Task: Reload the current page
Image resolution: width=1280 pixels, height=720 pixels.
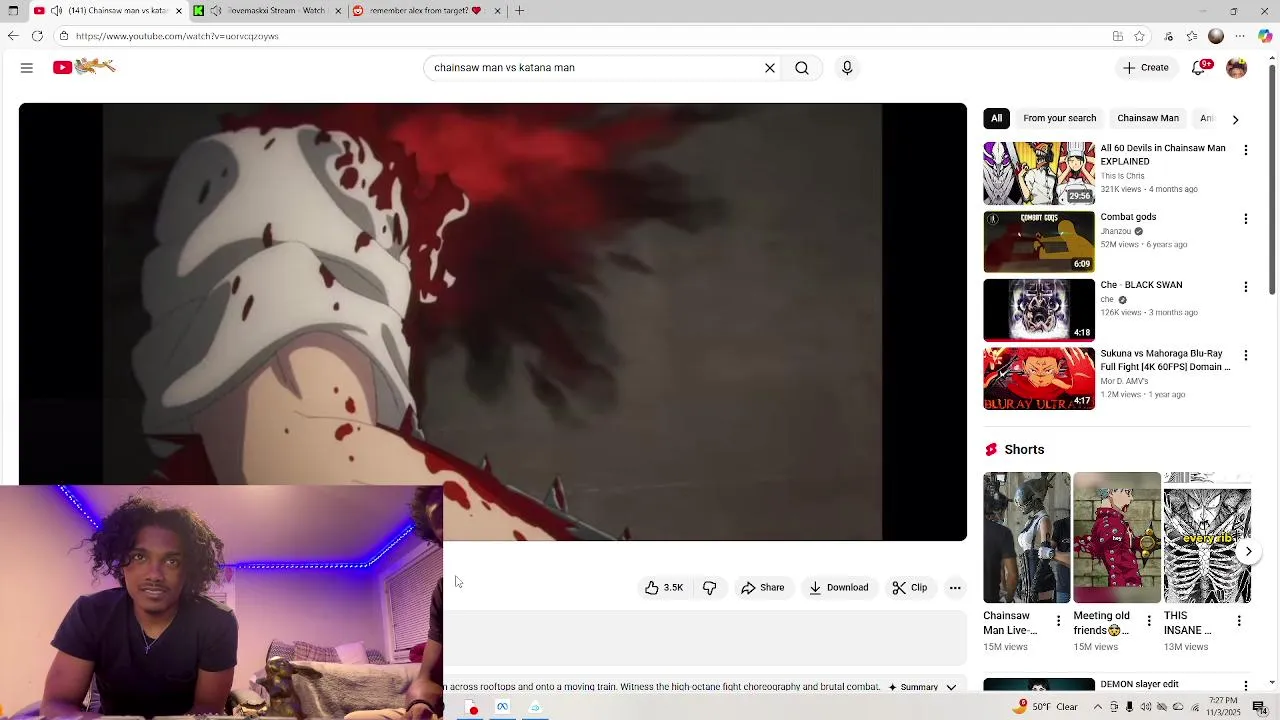Action: 37,36
